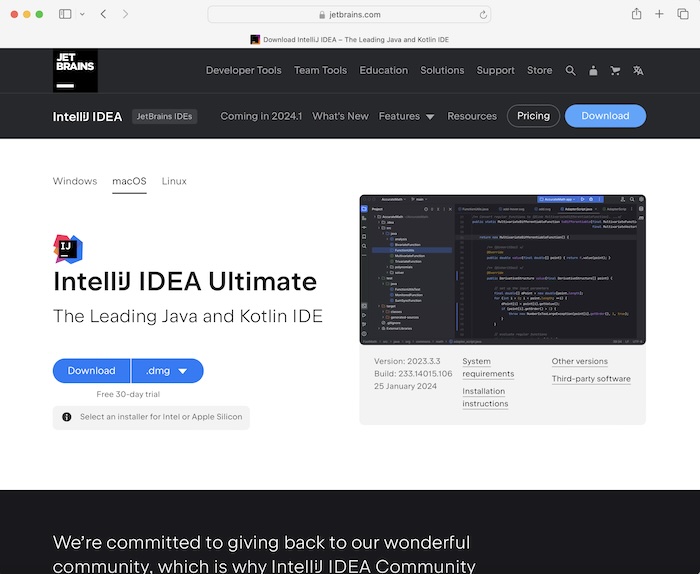Click 'Select an installer for Intel or Apple Silicon'

pos(161,417)
